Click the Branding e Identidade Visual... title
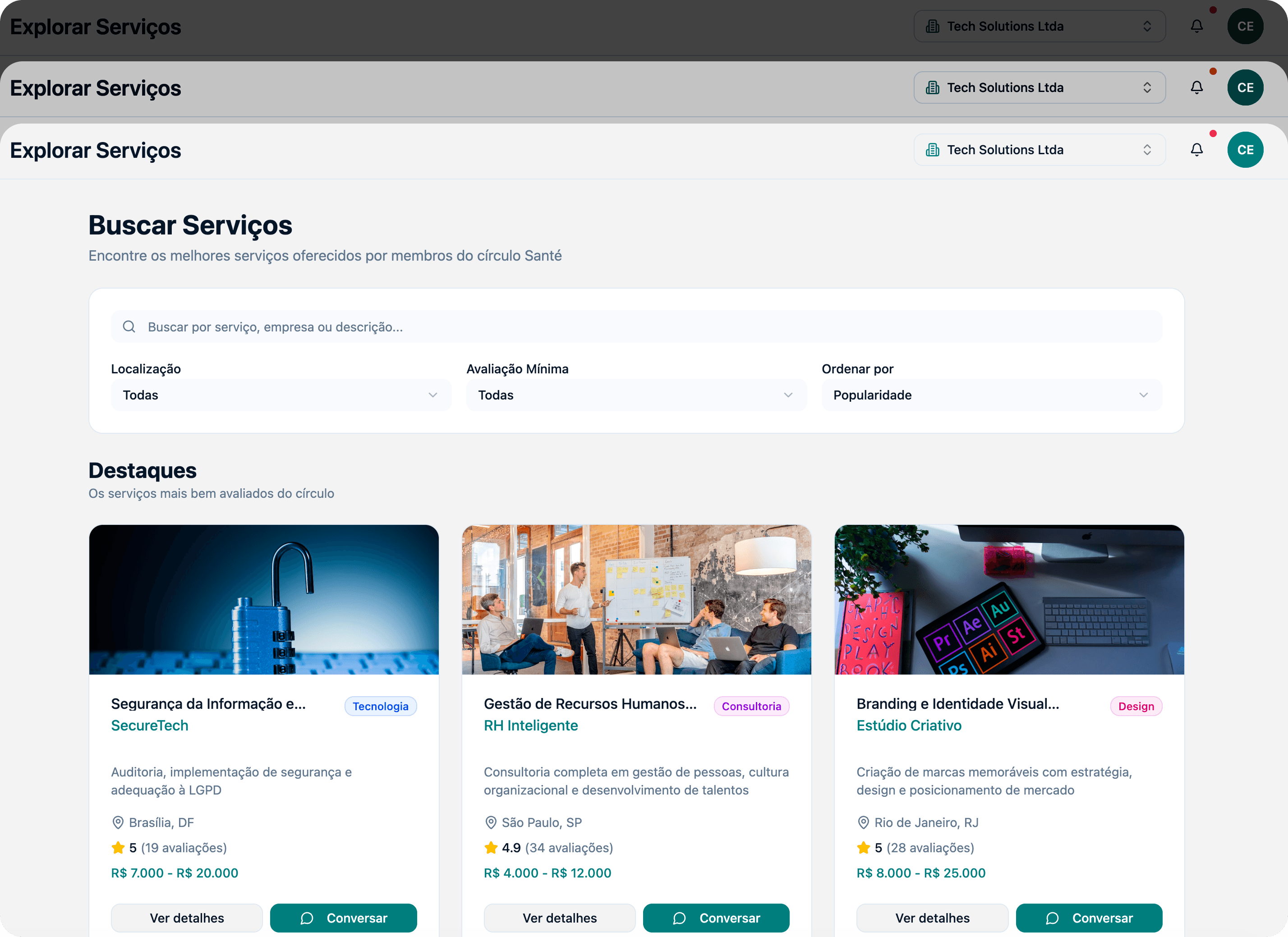This screenshot has height=937, width=1288. coord(957,703)
